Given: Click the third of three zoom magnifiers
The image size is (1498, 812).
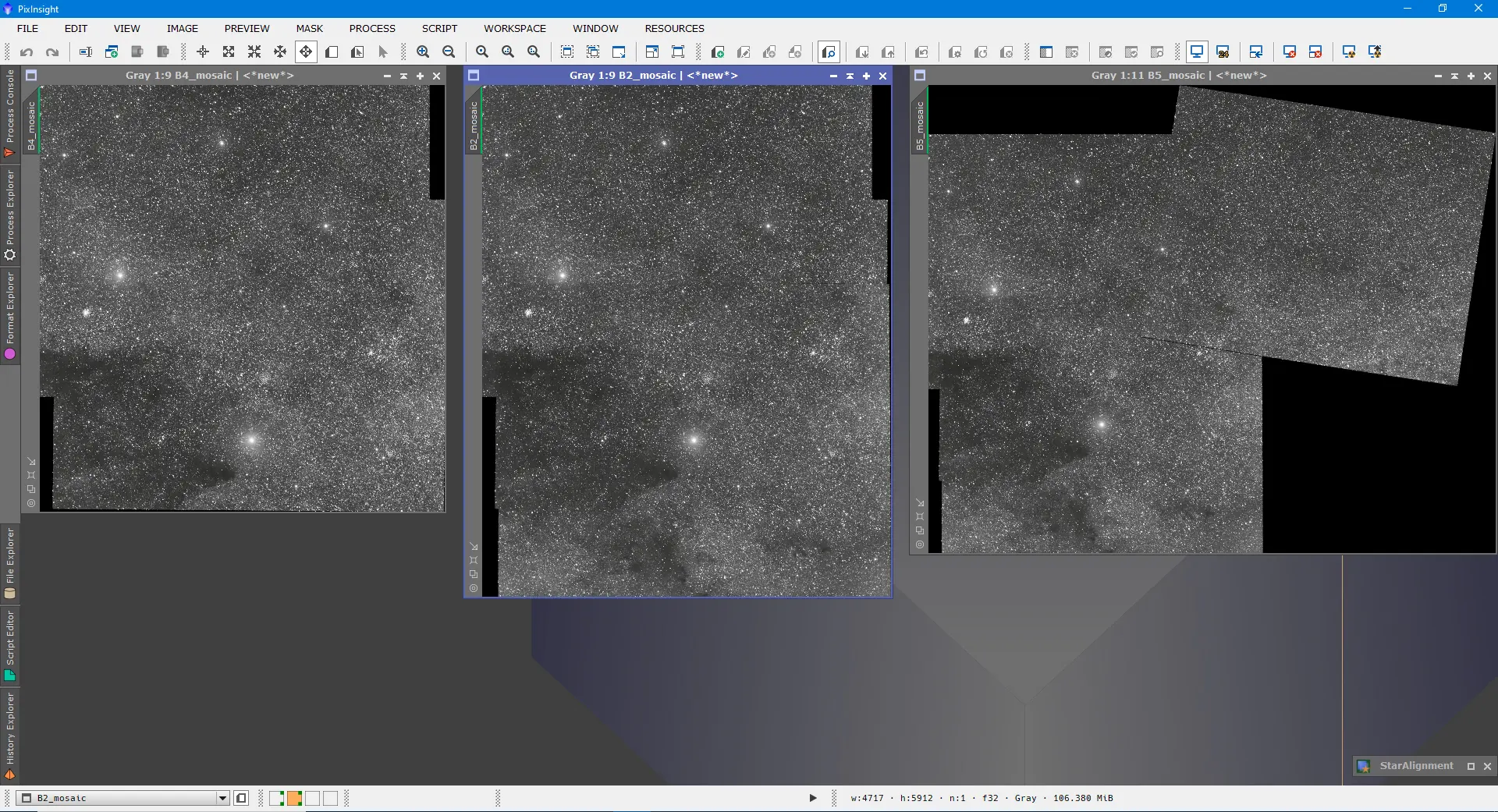Looking at the screenshot, I should pyautogui.click(x=534, y=52).
